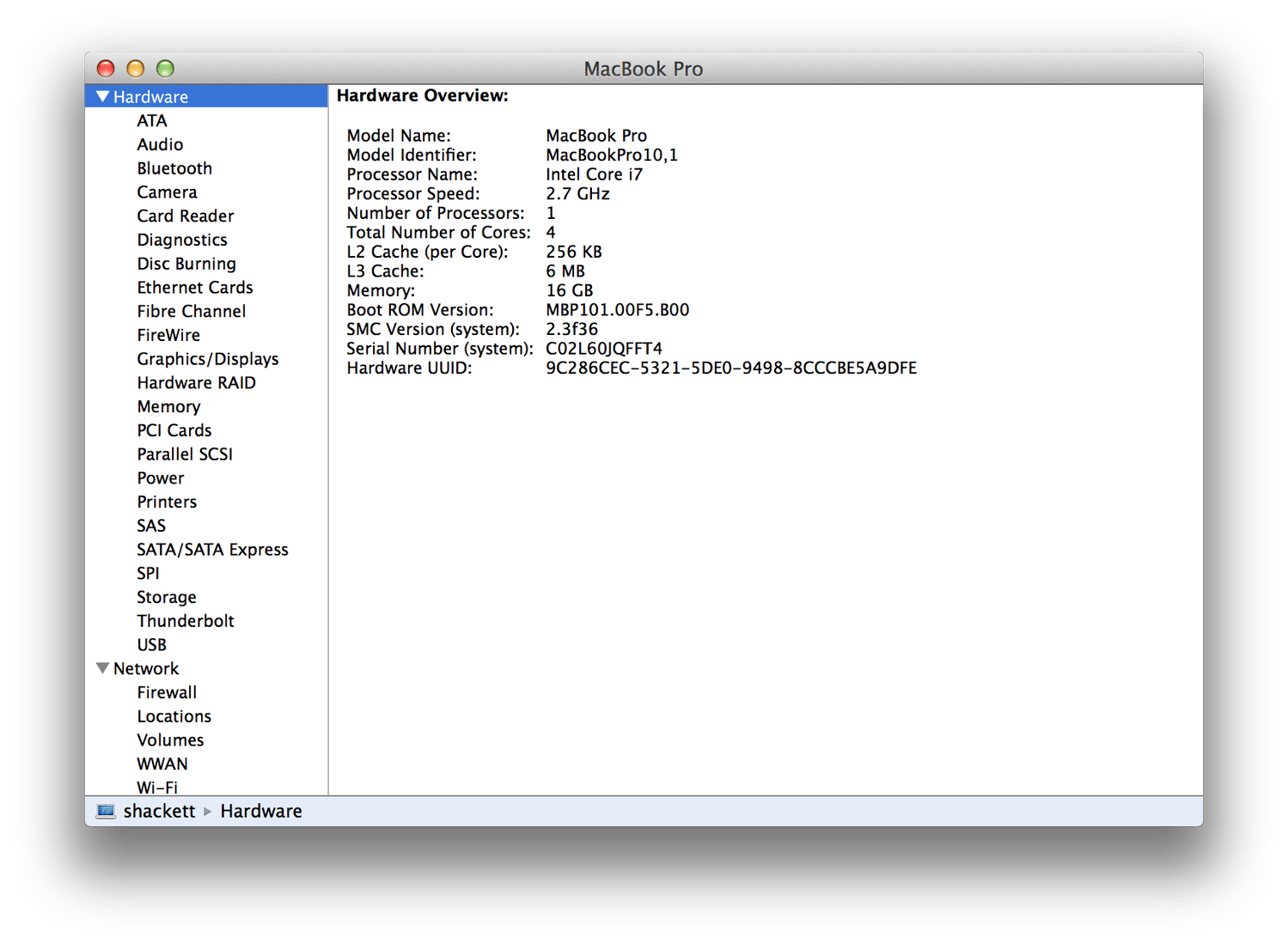Open Thunderbolt section
The image size is (1288, 944).
(186, 621)
